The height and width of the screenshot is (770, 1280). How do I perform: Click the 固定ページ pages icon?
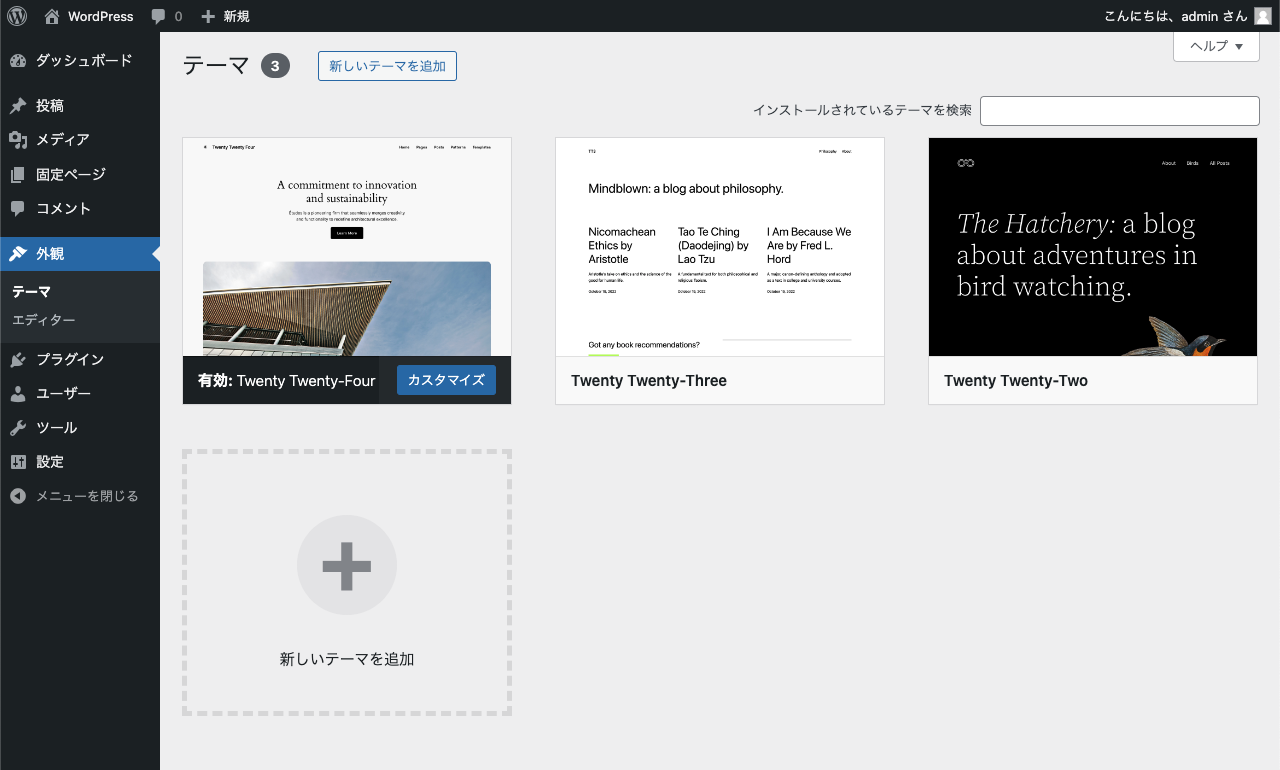pos(18,175)
